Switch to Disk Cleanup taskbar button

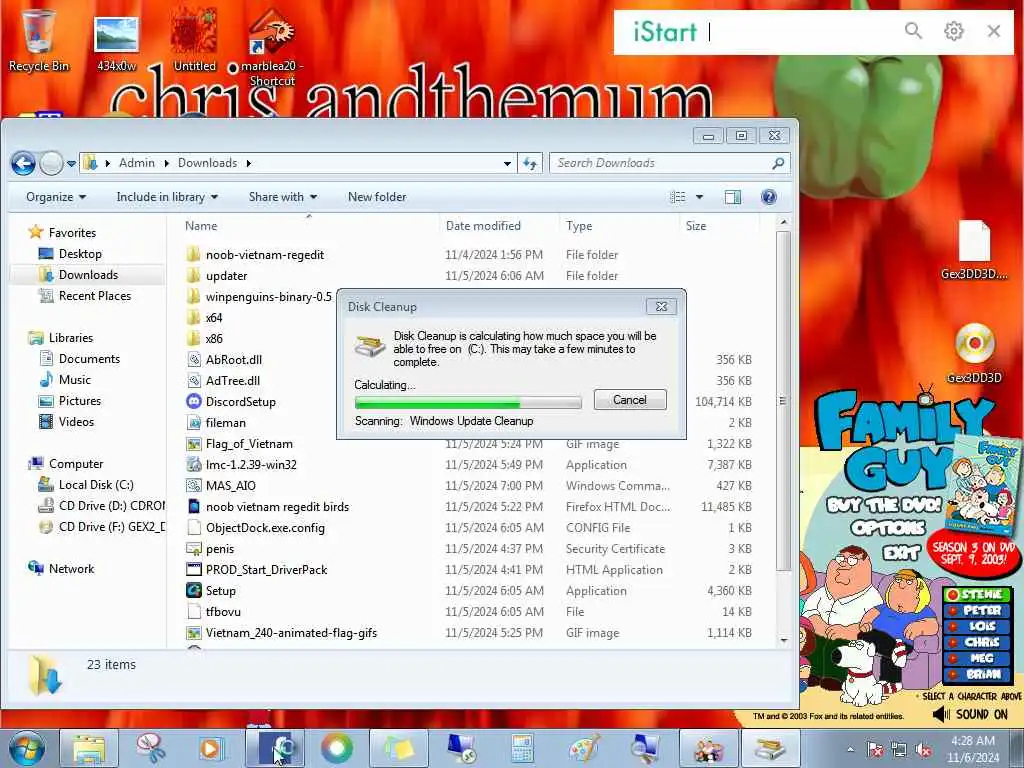click(x=769, y=748)
